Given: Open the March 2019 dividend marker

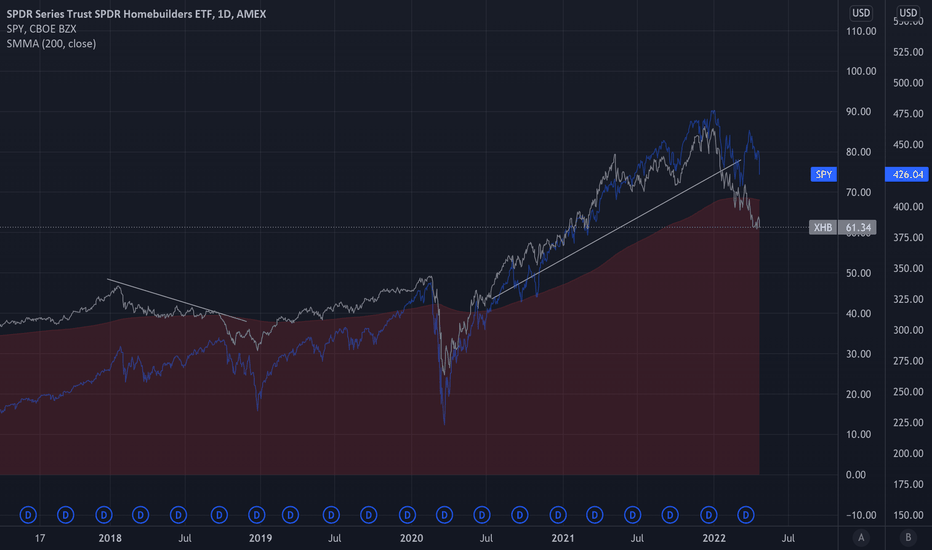Looking at the screenshot, I should (290, 514).
